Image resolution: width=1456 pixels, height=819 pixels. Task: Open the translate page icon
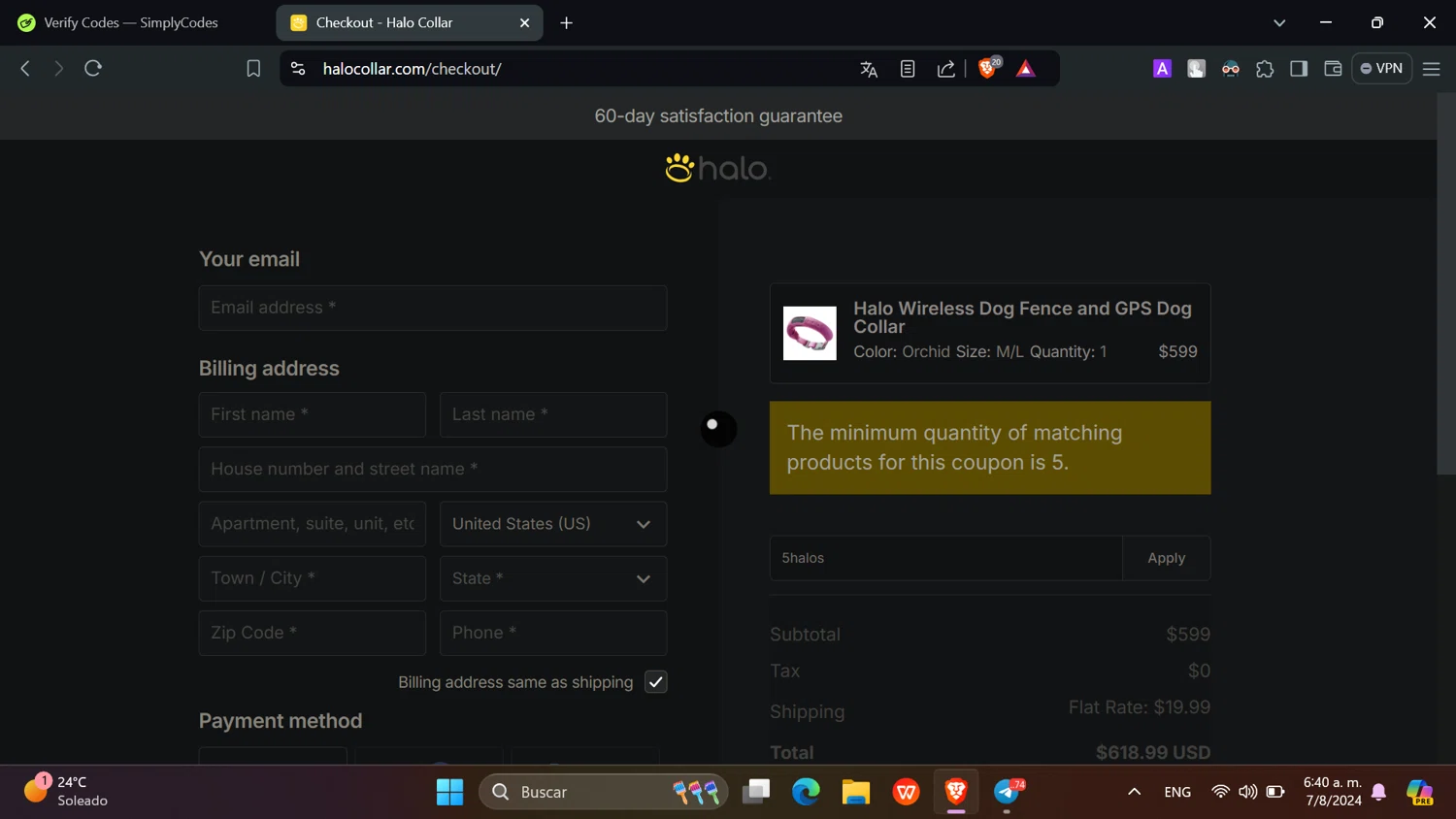tap(869, 69)
